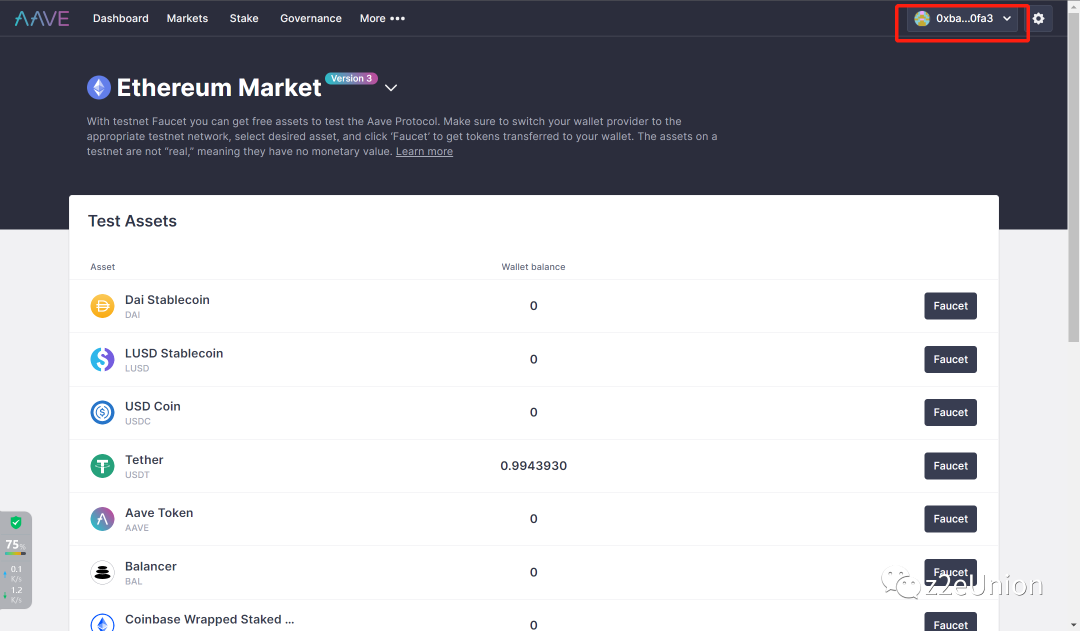Expand the Ethereum Market selector chevron
The image size is (1080, 631).
[x=391, y=88]
